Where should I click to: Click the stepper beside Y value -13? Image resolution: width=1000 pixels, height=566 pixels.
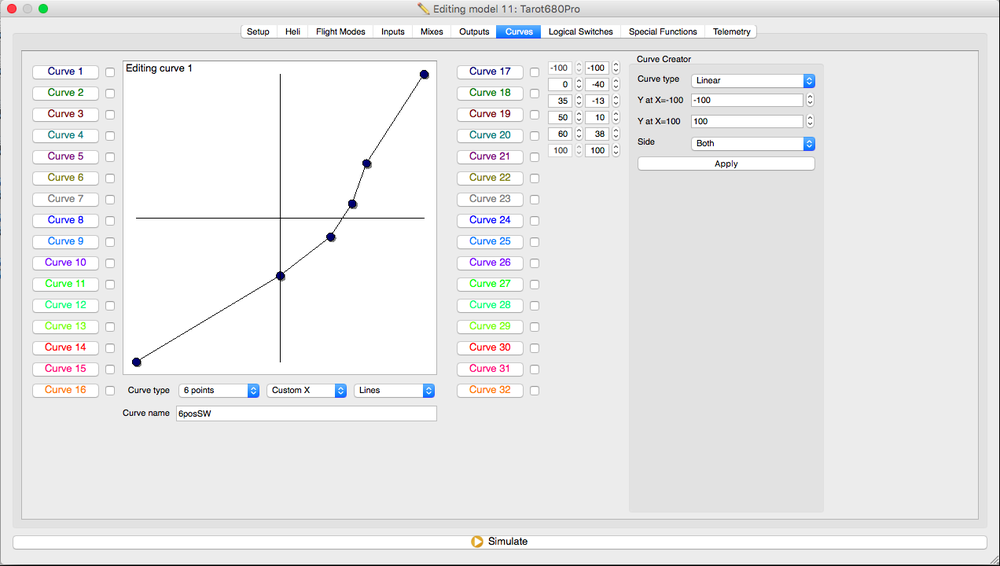tap(615, 101)
